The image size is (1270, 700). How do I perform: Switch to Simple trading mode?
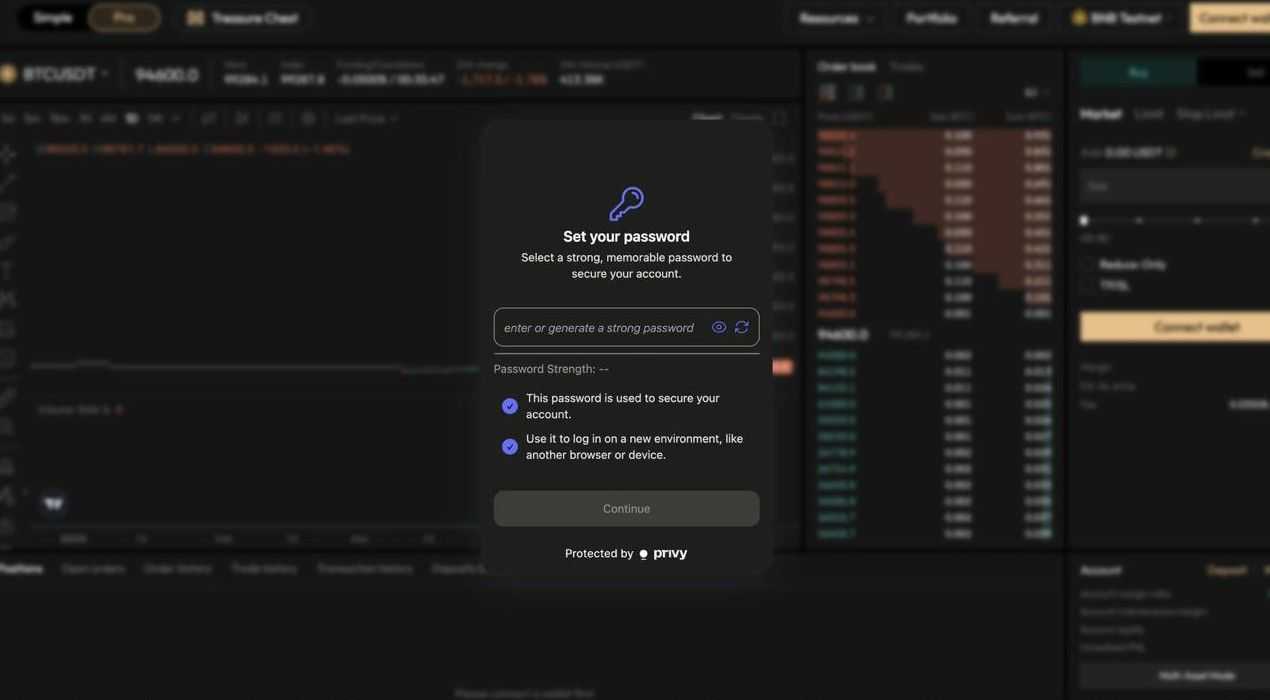(x=52, y=18)
